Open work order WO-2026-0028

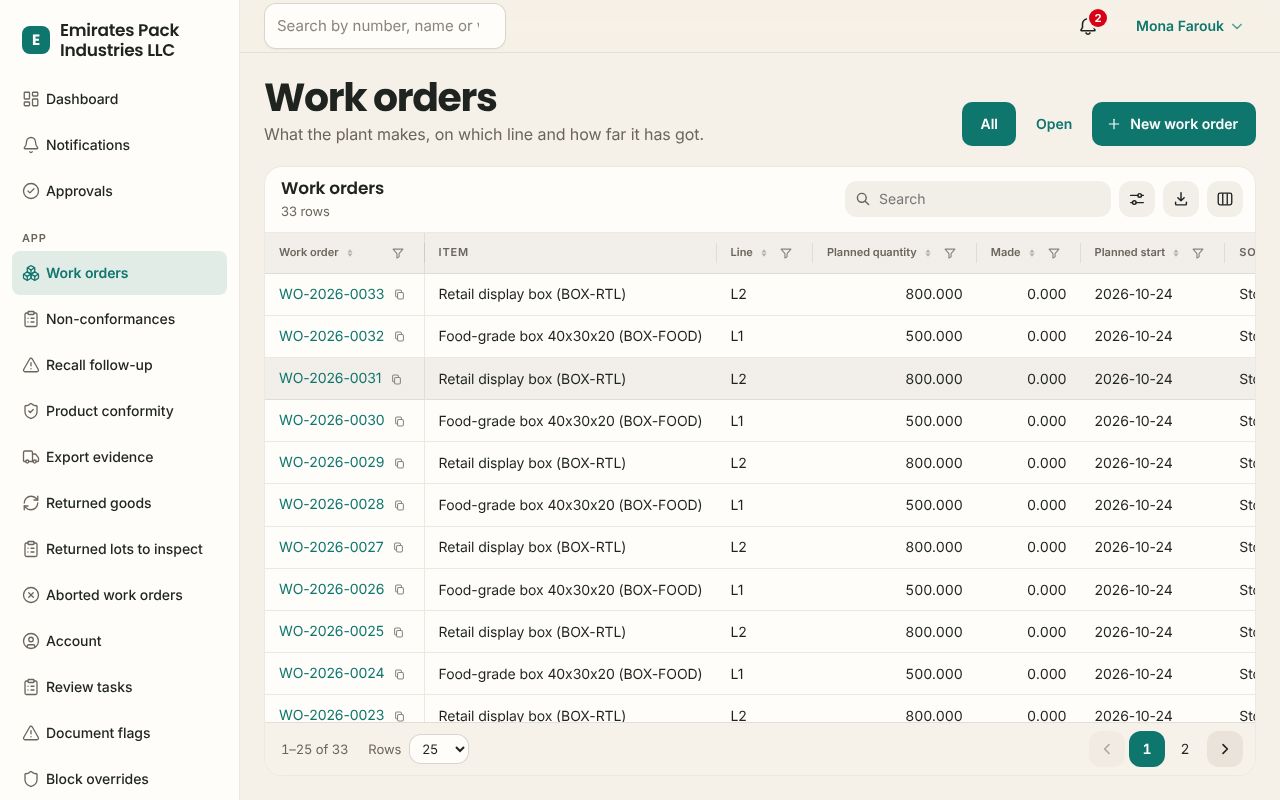point(331,504)
